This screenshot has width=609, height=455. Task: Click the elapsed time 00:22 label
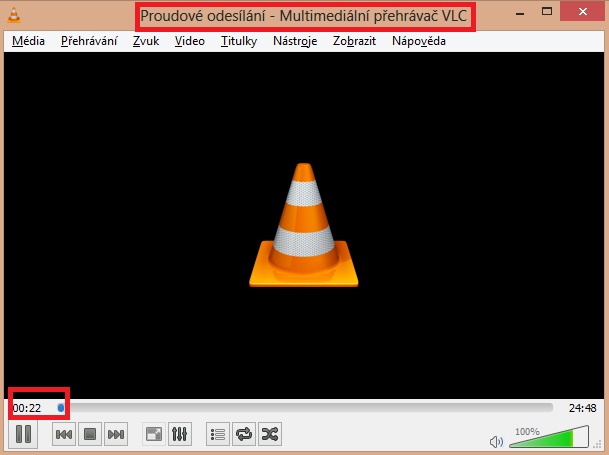27,408
